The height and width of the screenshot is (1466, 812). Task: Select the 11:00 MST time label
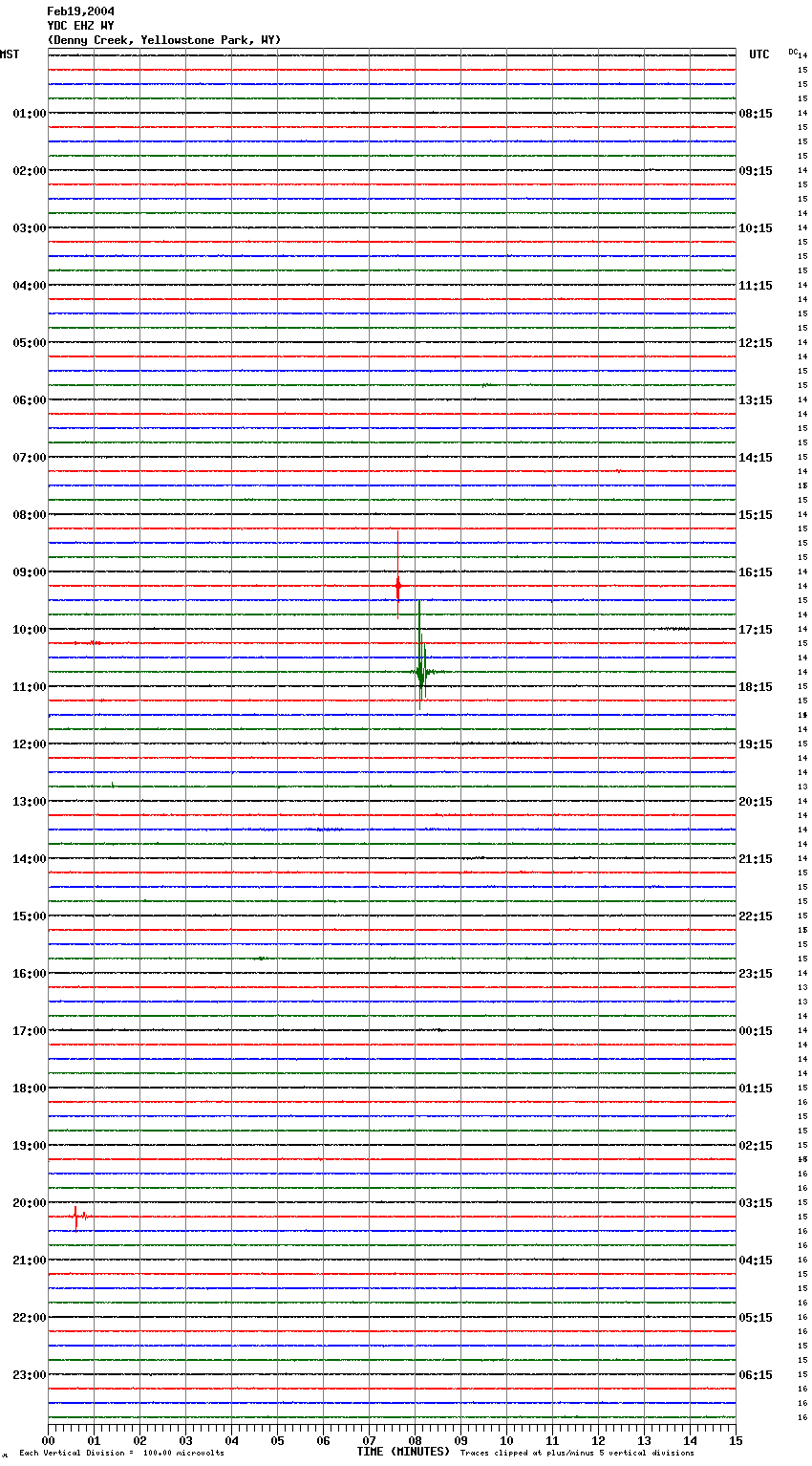coord(29,687)
